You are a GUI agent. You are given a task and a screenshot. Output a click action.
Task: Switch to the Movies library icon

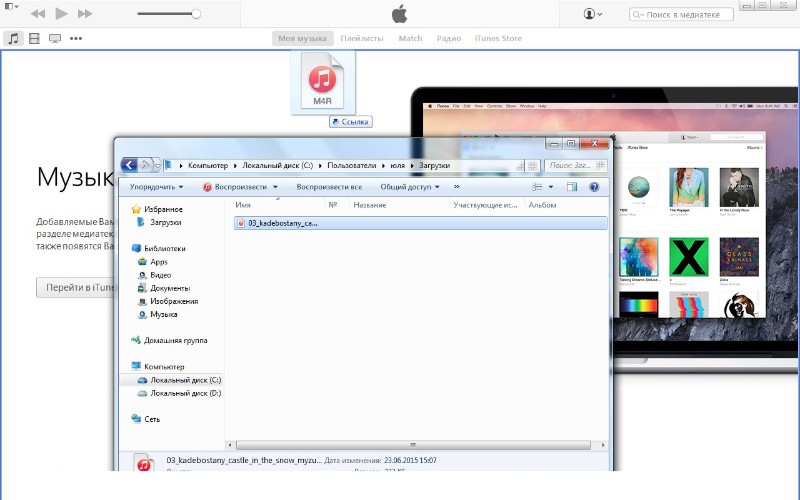tap(34, 38)
